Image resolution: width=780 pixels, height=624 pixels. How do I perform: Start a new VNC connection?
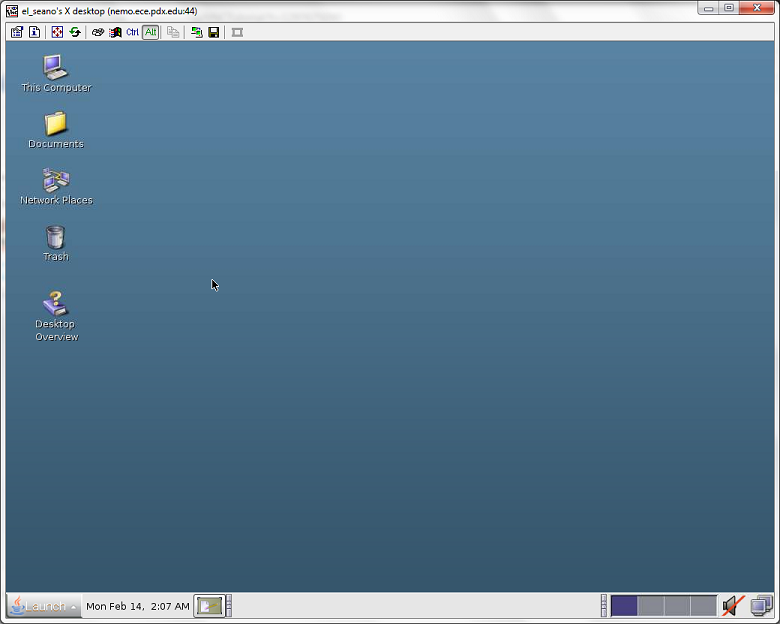[196, 32]
